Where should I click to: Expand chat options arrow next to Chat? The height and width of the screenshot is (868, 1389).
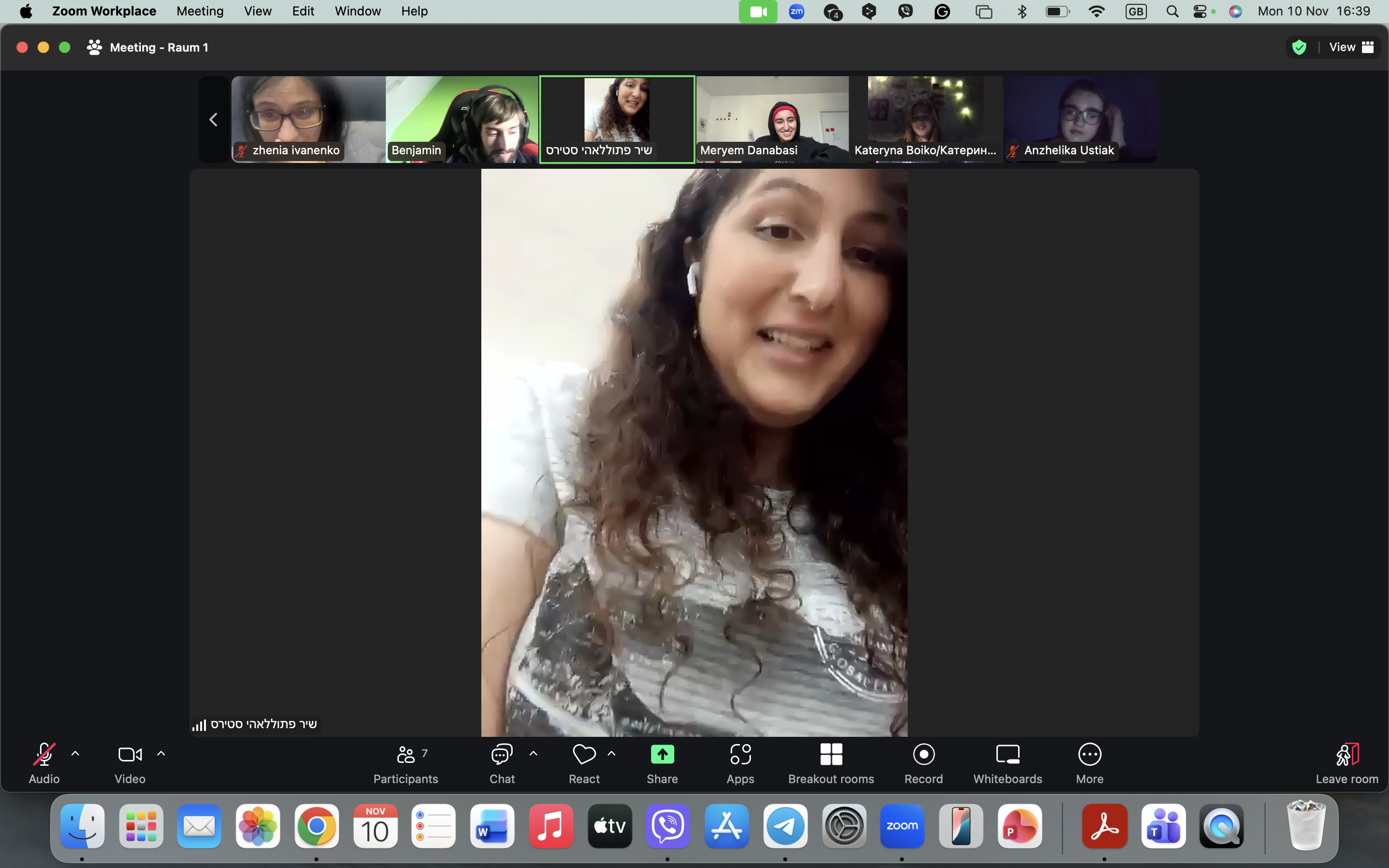pyautogui.click(x=533, y=754)
